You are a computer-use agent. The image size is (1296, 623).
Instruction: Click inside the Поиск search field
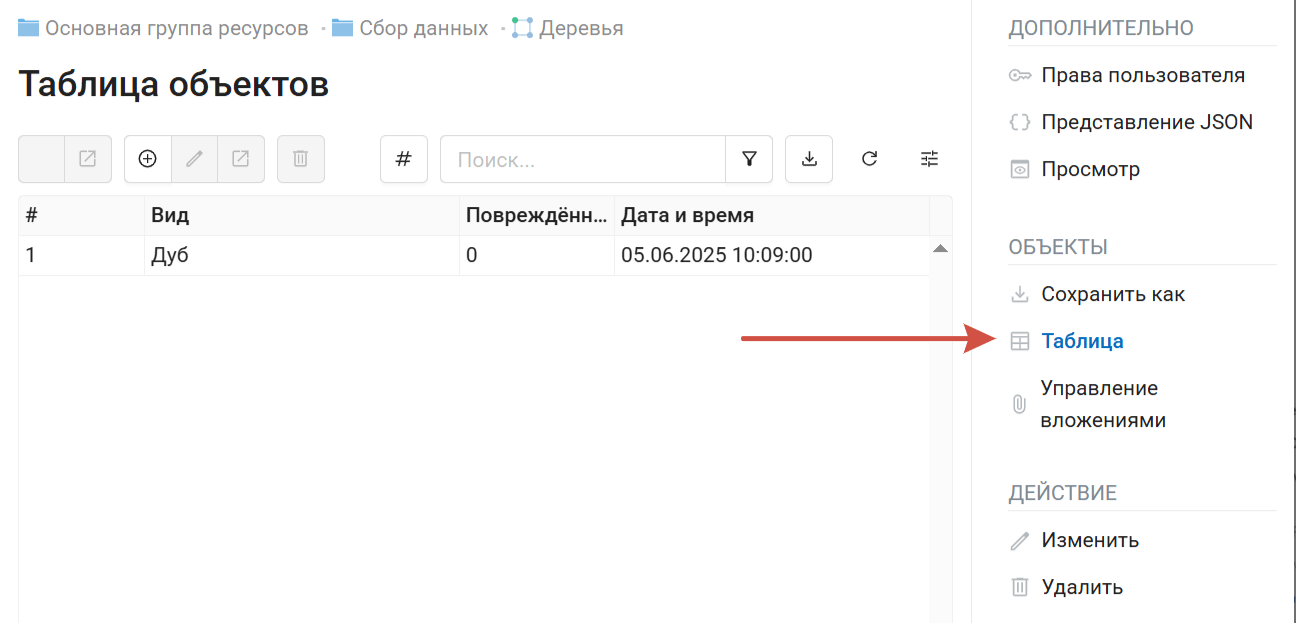click(x=580, y=159)
